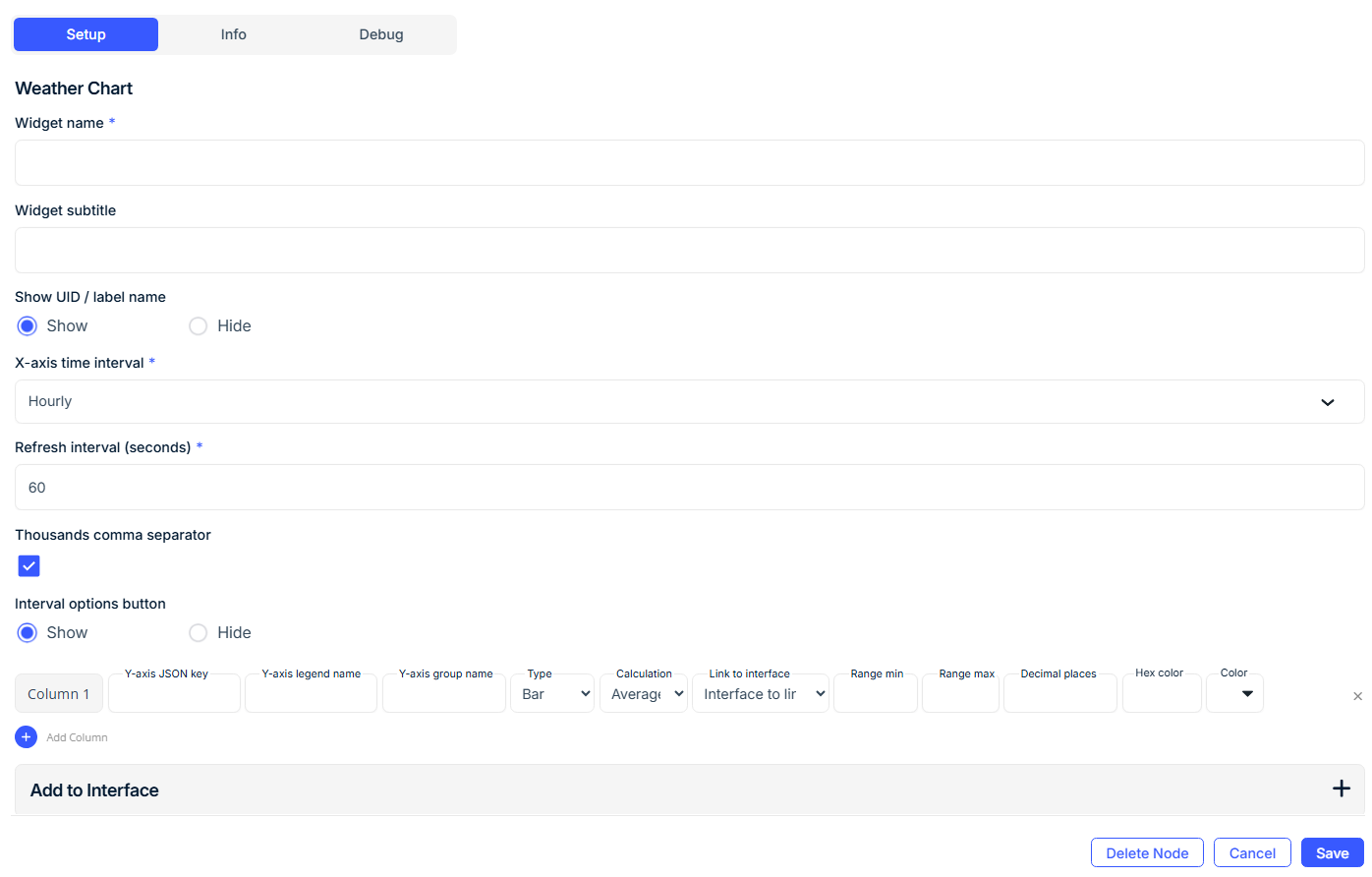1372x877 pixels.
Task: Click the Widget subtitle input field
Action: pyautogui.click(x=689, y=250)
